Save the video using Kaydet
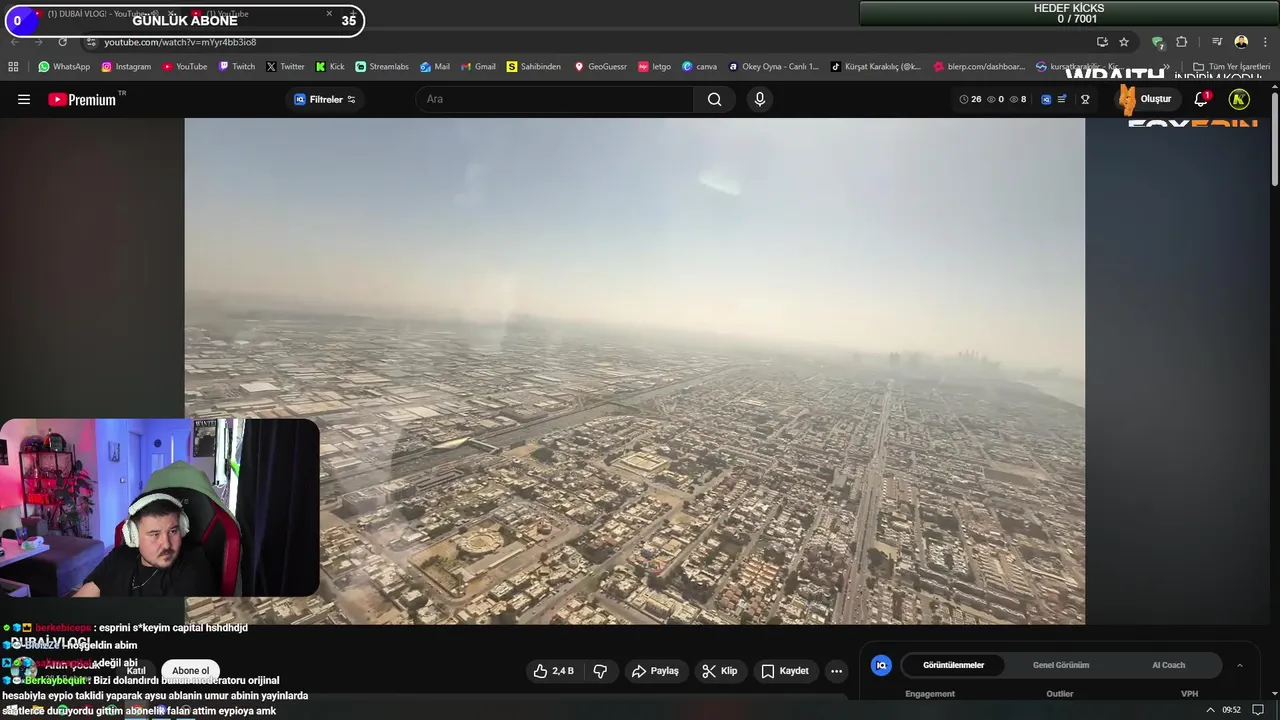This screenshot has height=720, width=1280. pyautogui.click(x=785, y=671)
